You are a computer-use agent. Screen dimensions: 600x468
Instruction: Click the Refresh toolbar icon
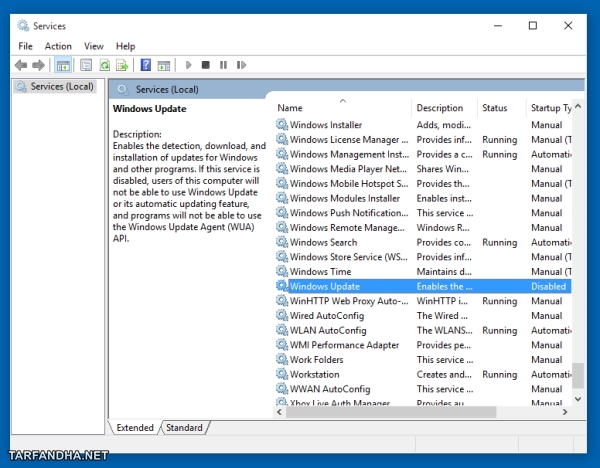click(104, 65)
